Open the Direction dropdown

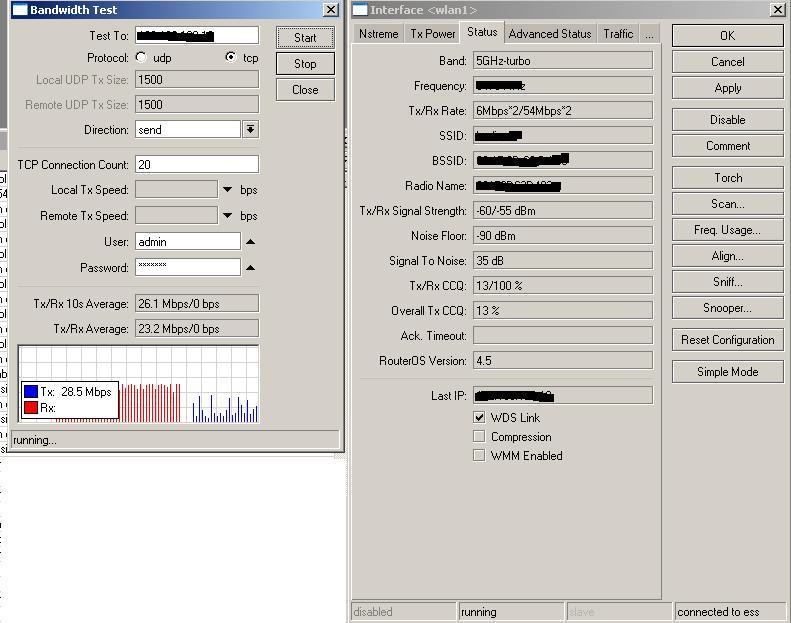(x=250, y=129)
